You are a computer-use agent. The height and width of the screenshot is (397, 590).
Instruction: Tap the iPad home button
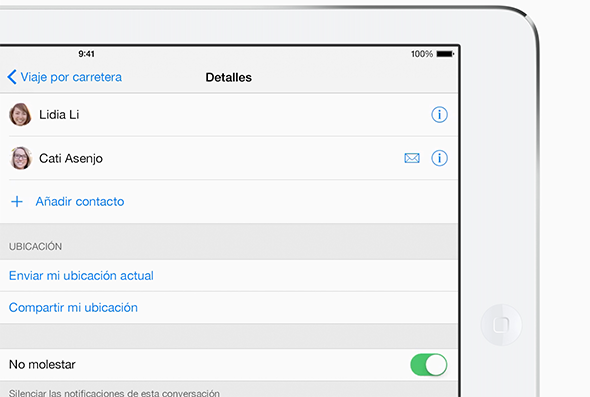(501, 325)
